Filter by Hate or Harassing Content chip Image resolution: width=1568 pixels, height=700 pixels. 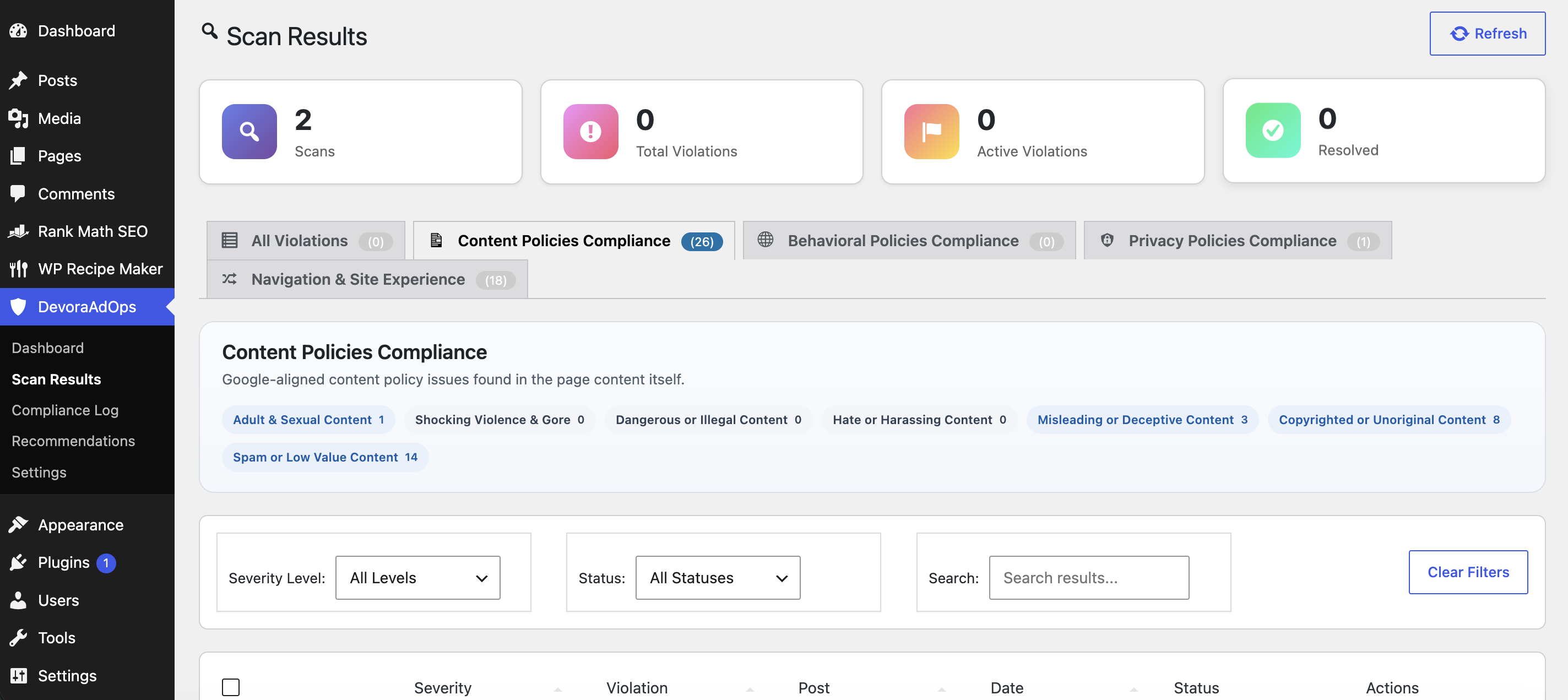tap(919, 419)
